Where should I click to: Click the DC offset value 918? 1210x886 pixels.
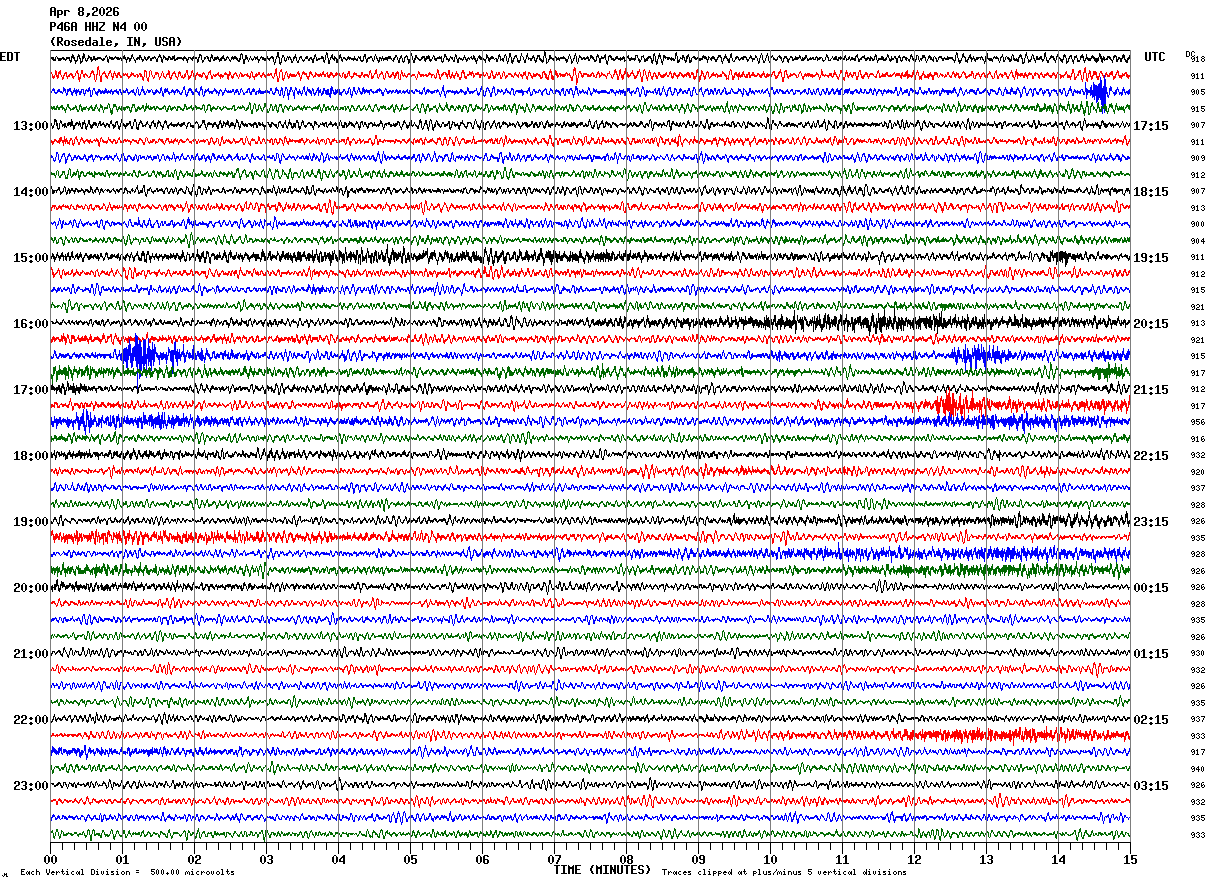(1197, 60)
